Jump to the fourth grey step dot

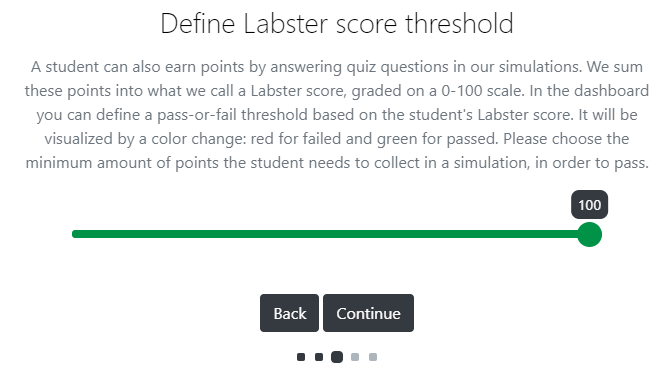[355, 357]
